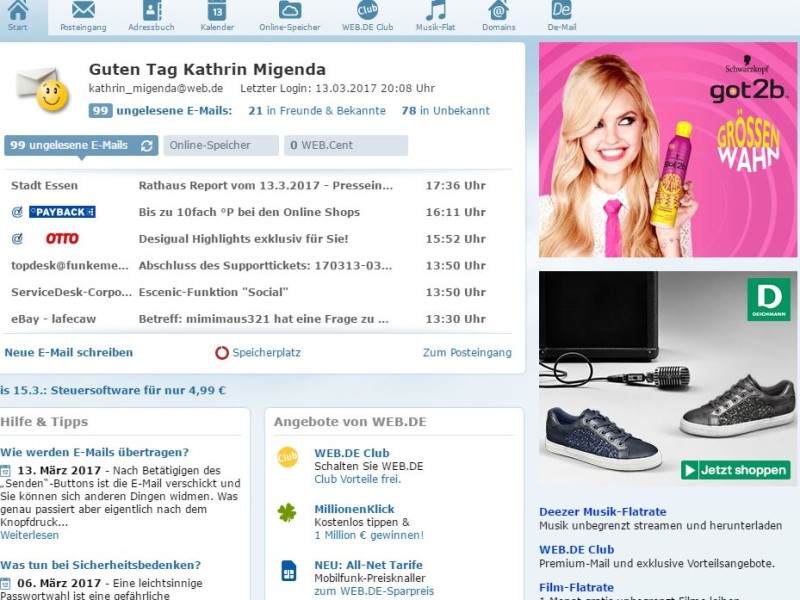Click the green MillionenKlick clover icon
Image resolution: width=800 pixels, height=600 pixels.
[x=287, y=512]
